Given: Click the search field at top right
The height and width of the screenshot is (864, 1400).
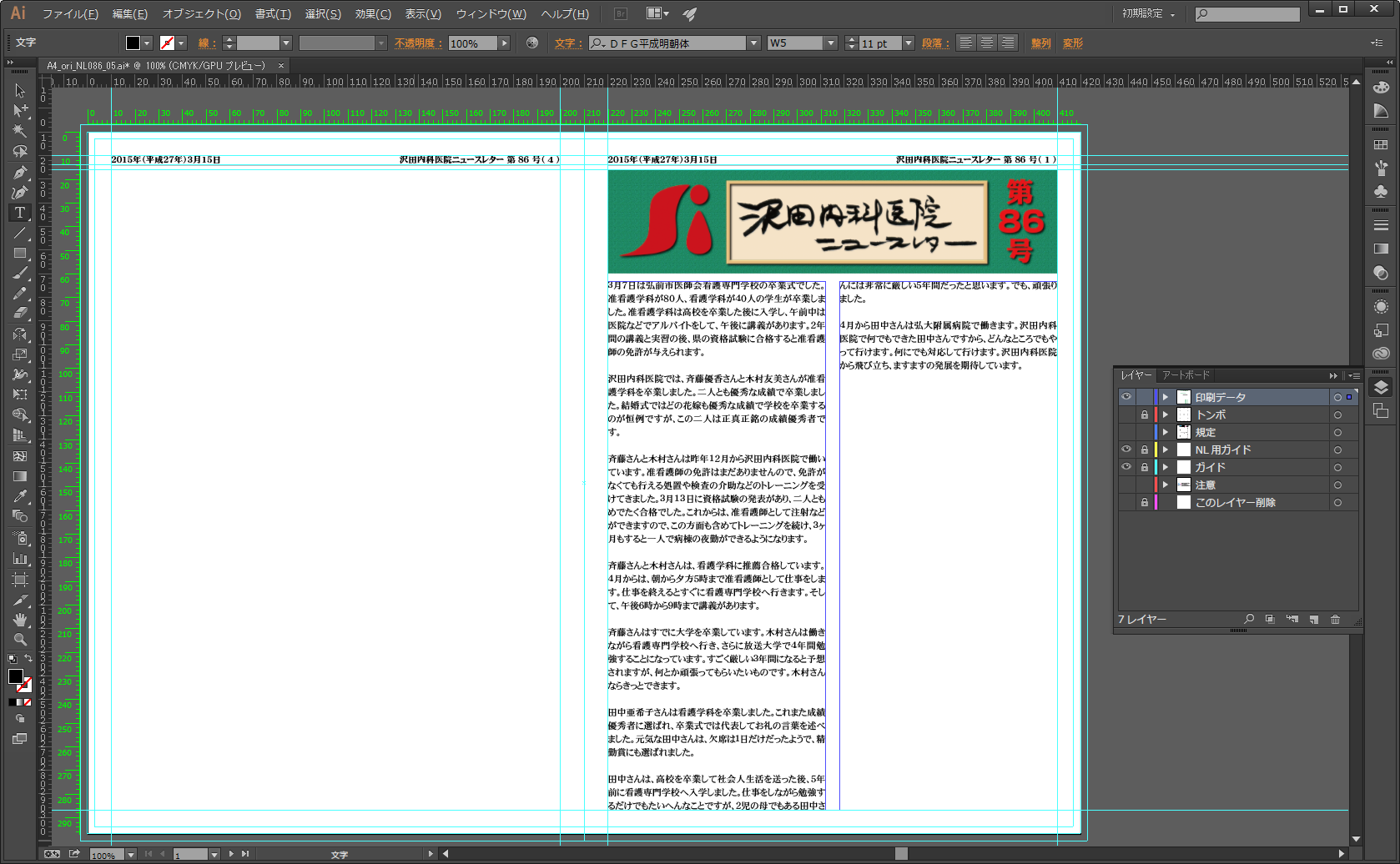Looking at the screenshot, I should [x=1247, y=14].
